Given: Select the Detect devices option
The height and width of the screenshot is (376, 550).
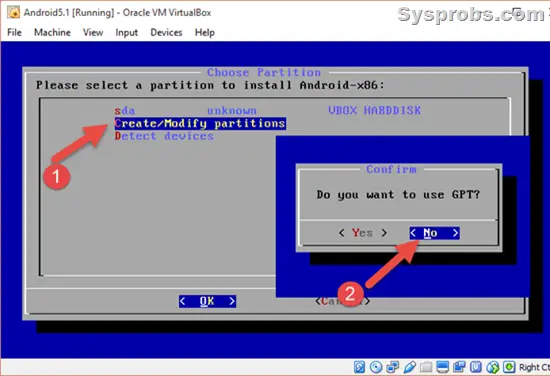Looking at the screenshot, I should pos(164,136).
